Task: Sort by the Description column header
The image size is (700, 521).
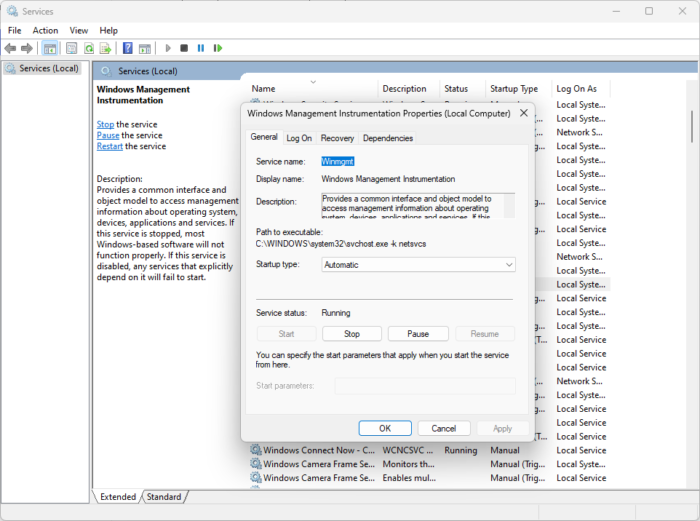Action: click(x=408, y=88)
